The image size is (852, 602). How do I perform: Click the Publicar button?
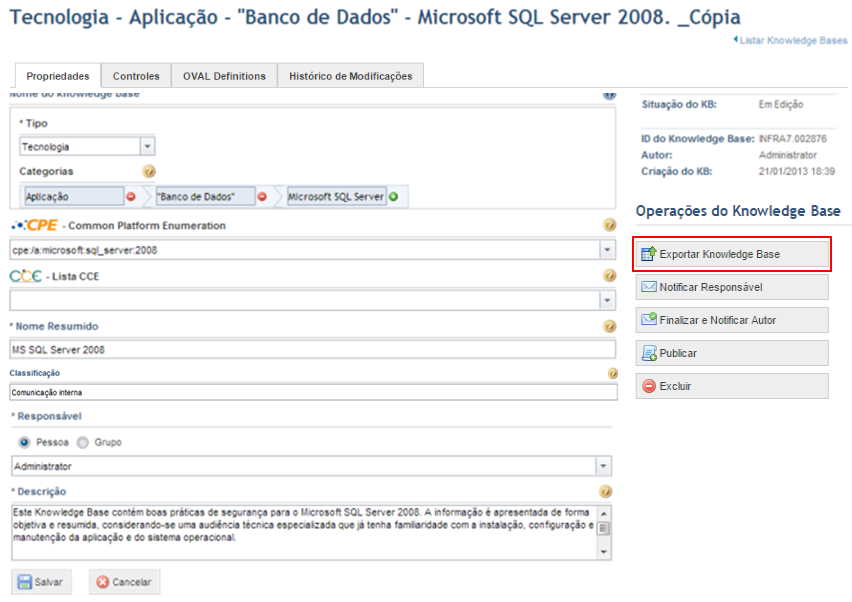coord(732,353)
